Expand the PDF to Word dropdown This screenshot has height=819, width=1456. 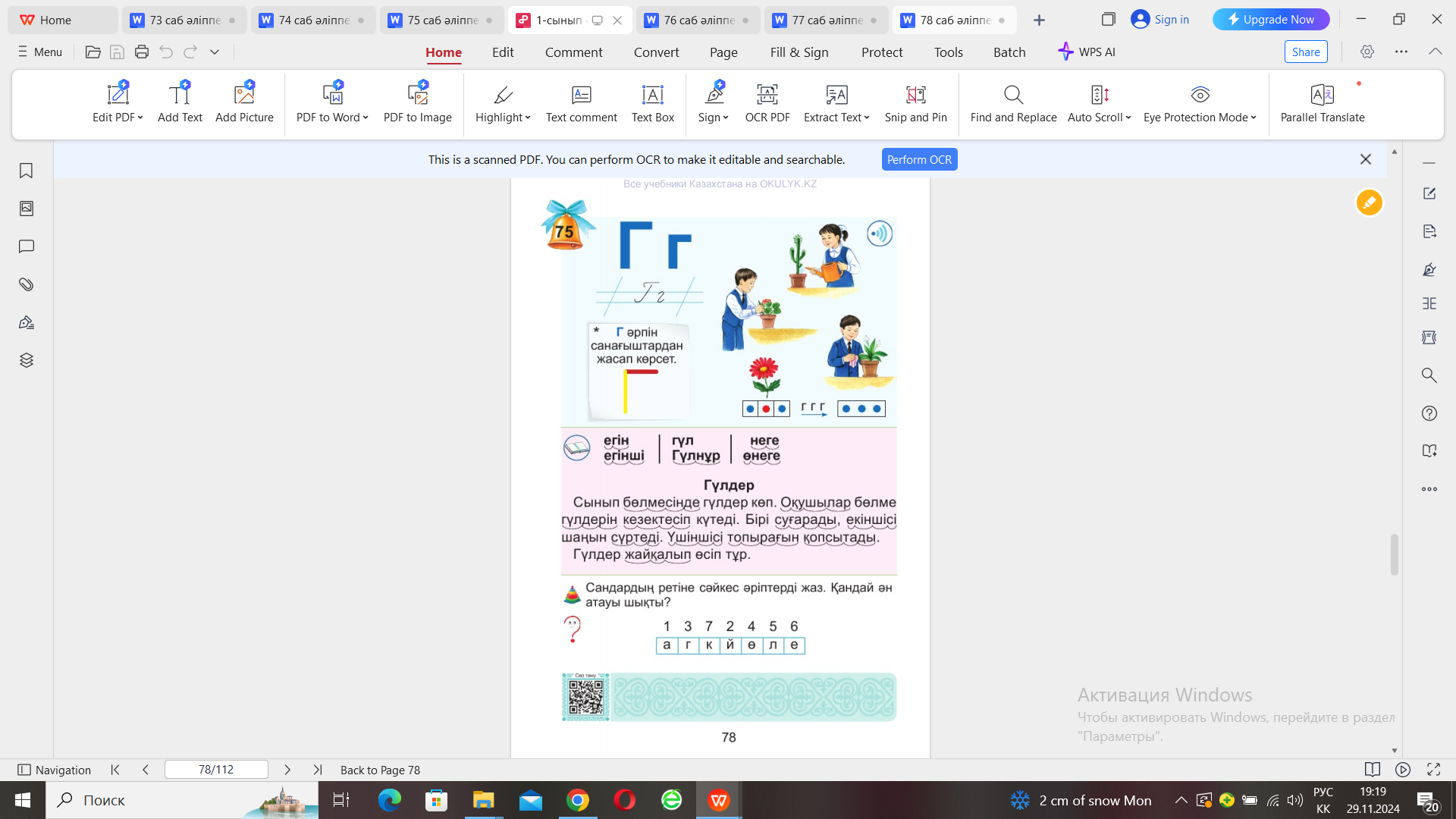click(x=366, y=118)
